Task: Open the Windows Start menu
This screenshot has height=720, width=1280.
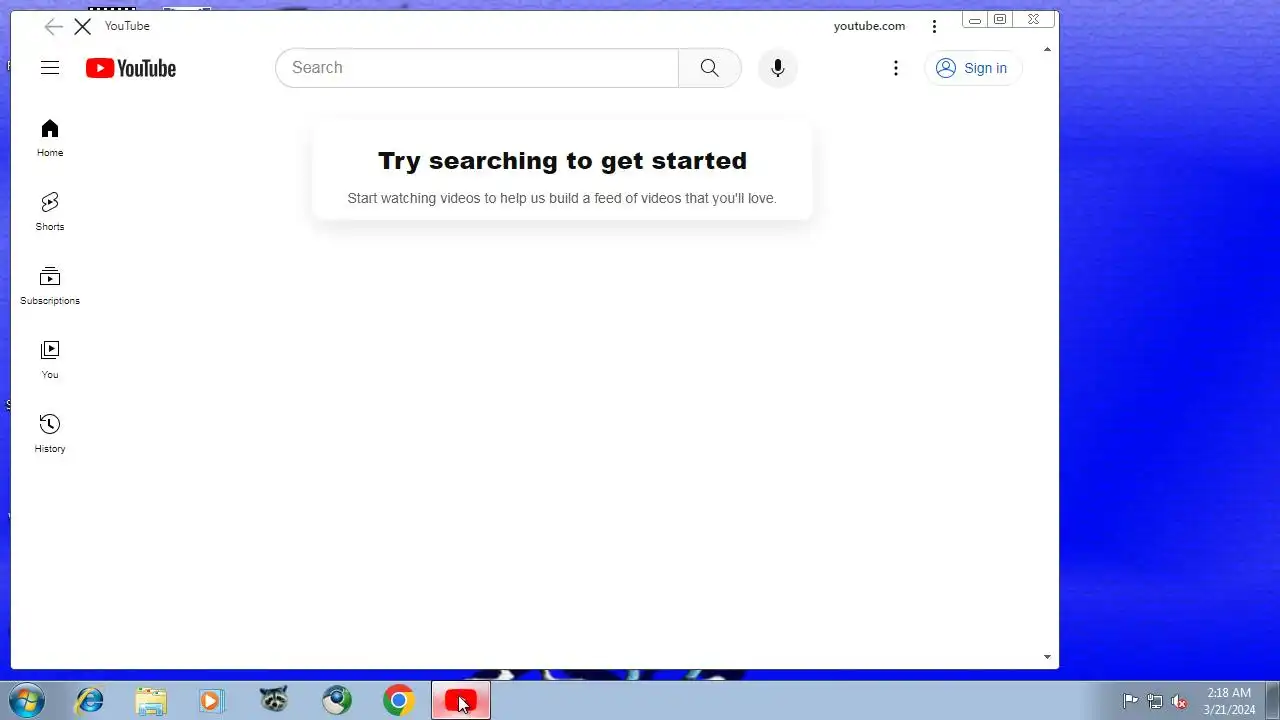Action: tap(27, 701)
